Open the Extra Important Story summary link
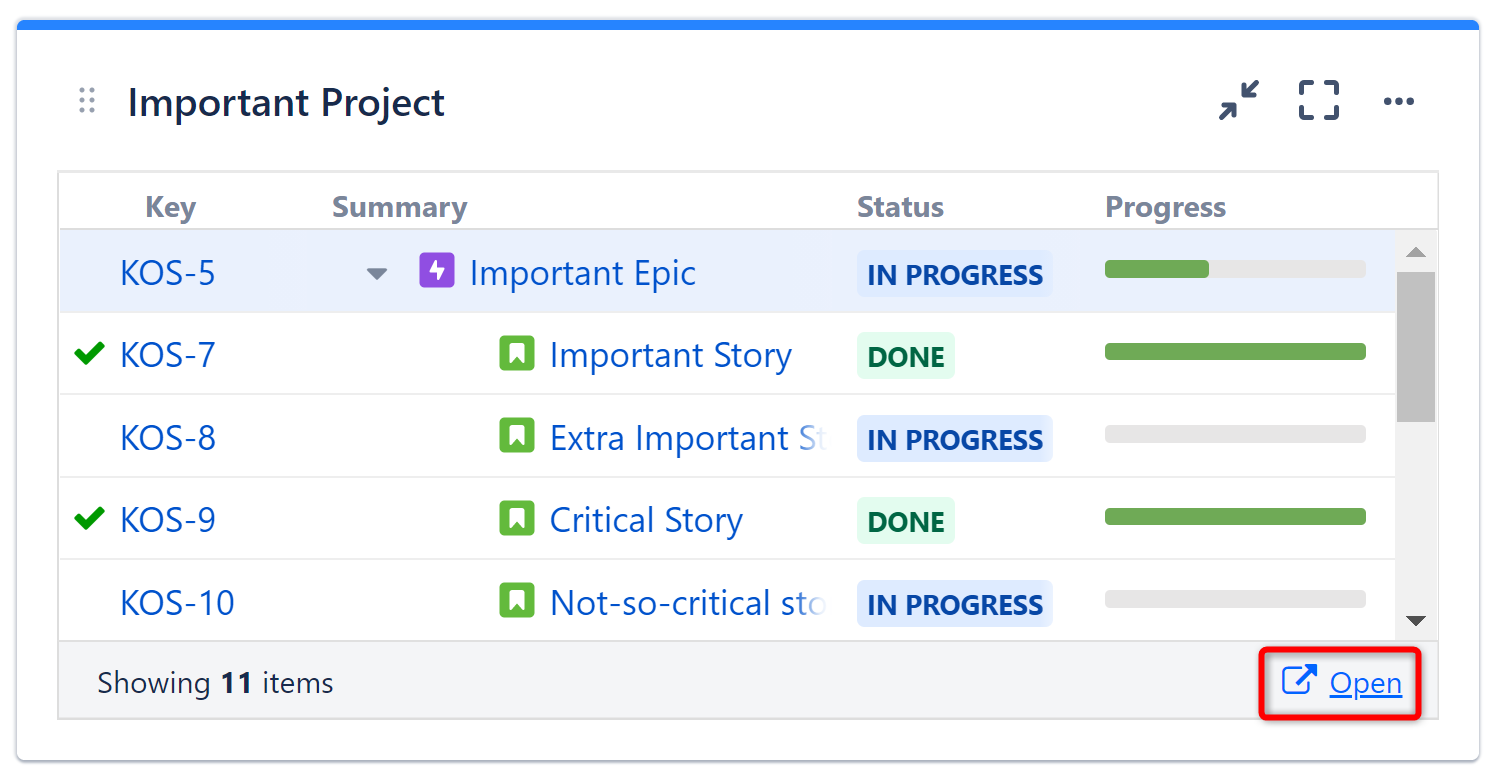 pyautogui.click(x=687, y=438)
